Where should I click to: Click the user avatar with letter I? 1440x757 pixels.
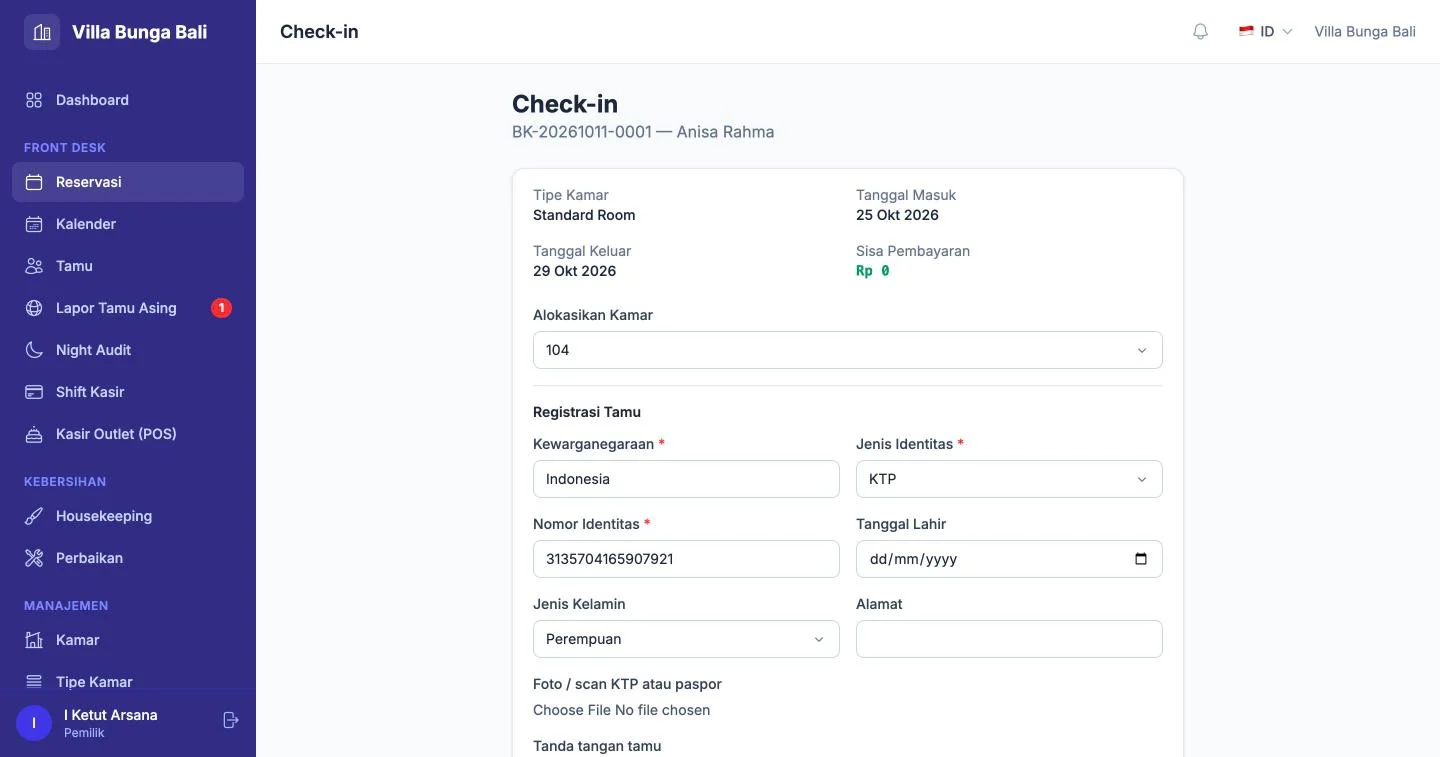click(x=34, y=723)
